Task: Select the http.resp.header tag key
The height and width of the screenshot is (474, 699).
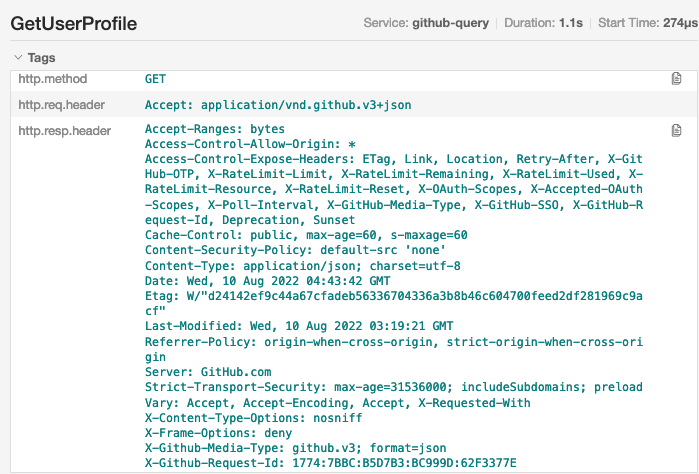Action: point(64,130)
